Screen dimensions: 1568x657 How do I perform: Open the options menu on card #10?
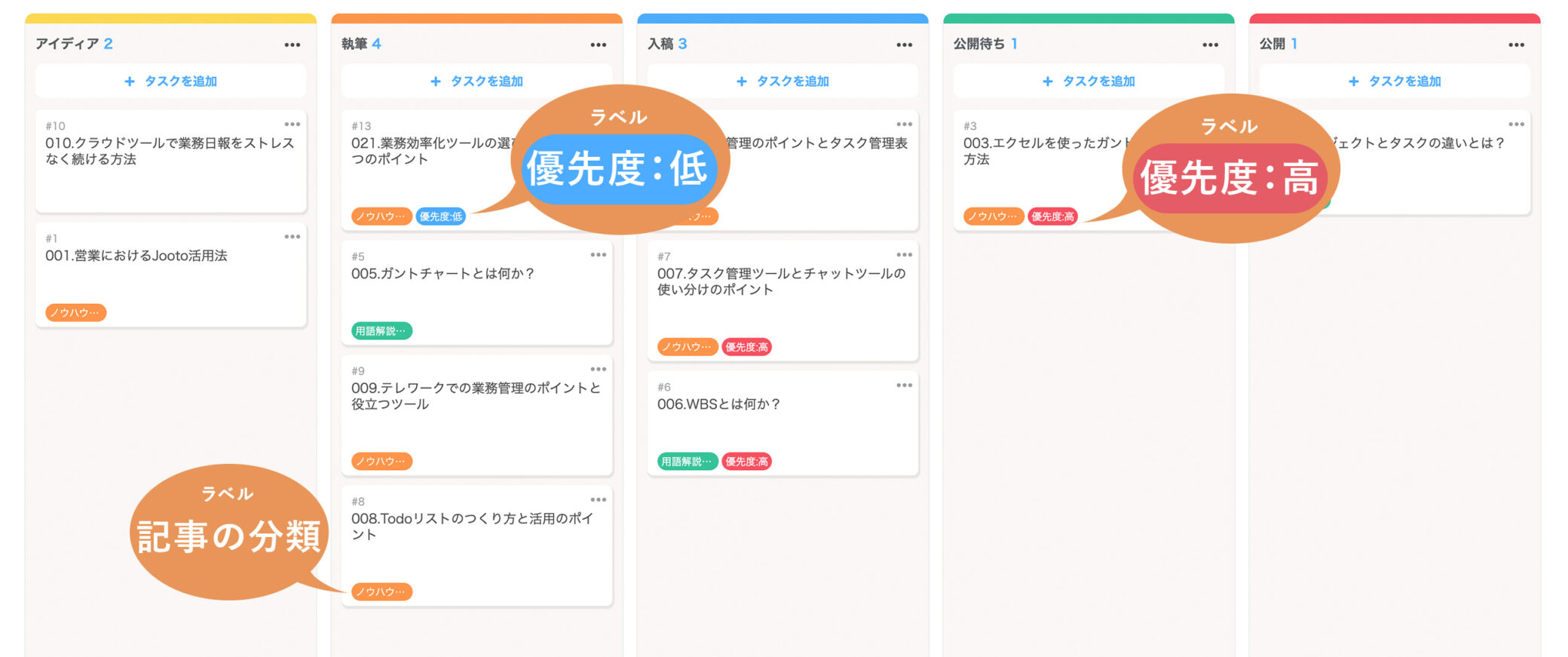[x=292, y=124]
